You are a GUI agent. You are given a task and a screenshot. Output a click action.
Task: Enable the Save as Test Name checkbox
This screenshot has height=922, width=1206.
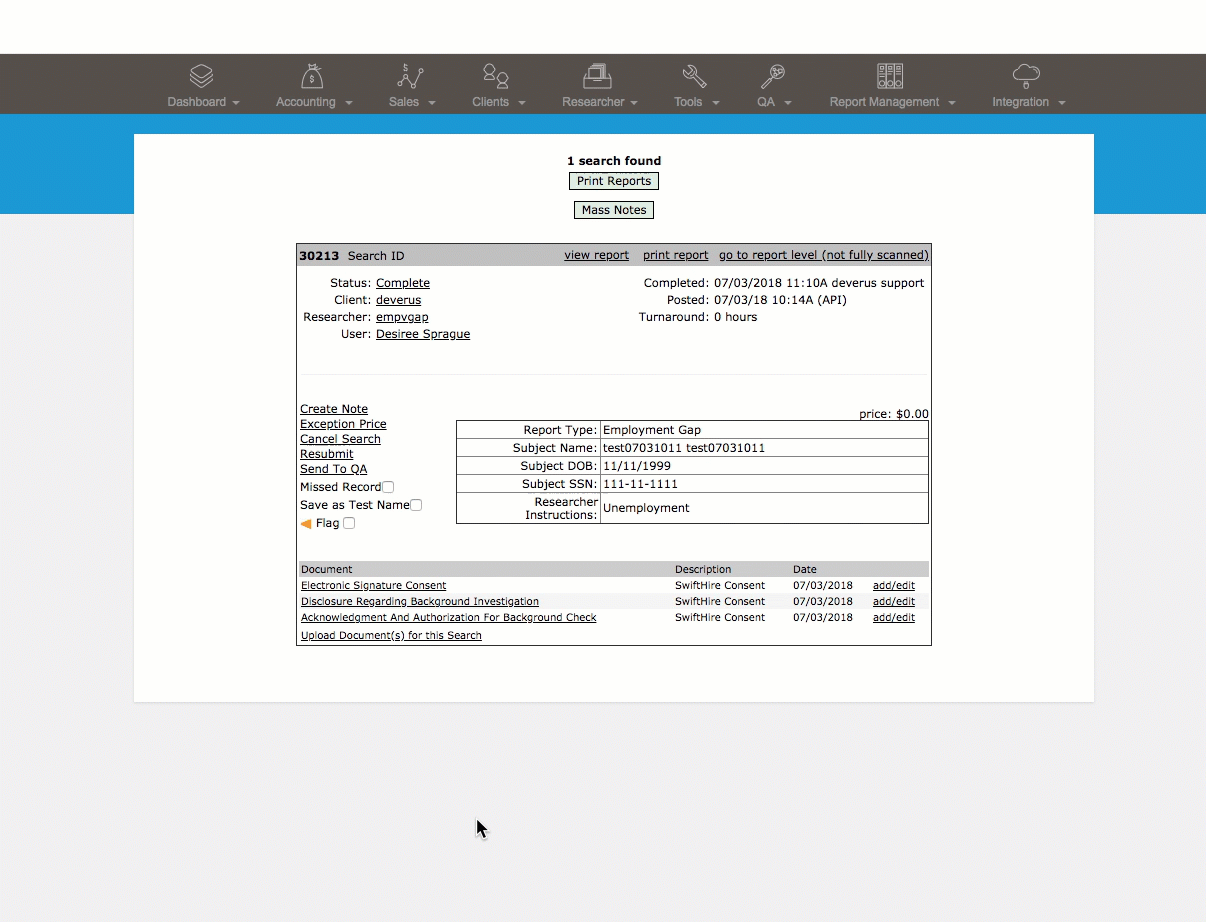coord(416,505)
